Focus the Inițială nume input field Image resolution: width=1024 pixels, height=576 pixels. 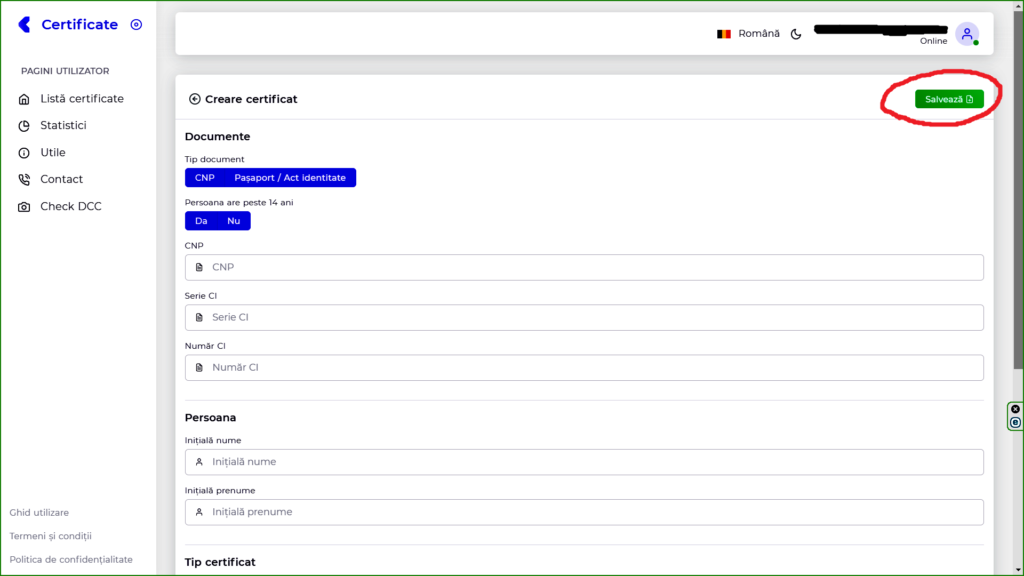pyautogui.click(x=584, y=462)
